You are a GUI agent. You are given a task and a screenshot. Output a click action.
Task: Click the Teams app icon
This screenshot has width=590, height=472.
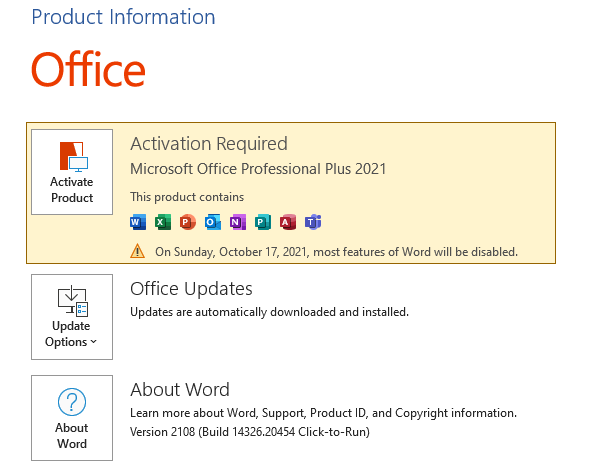[313, 222]
